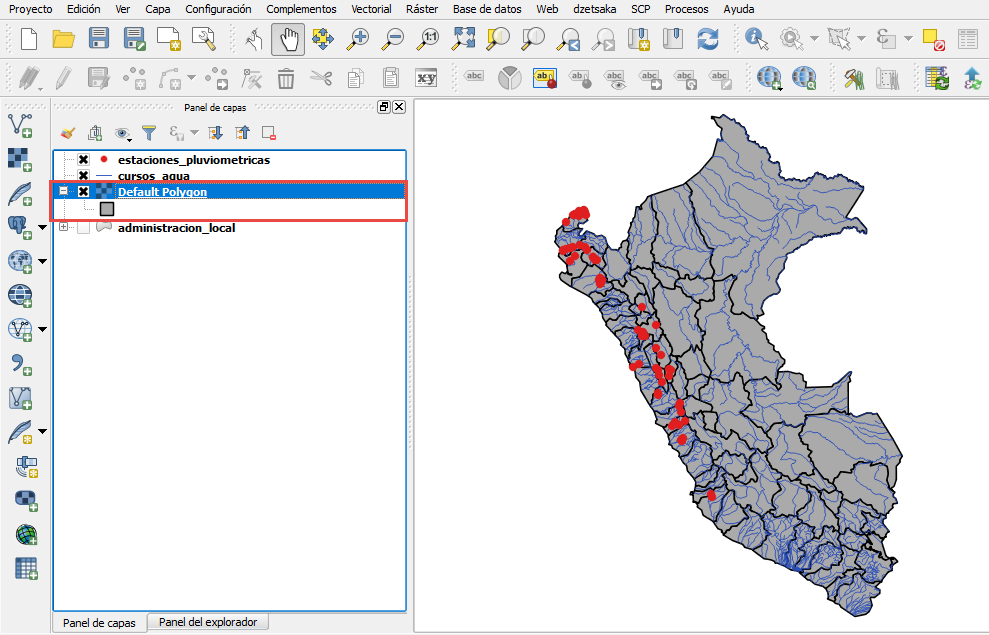Add a new group in the layers panel

pos(96,131)
